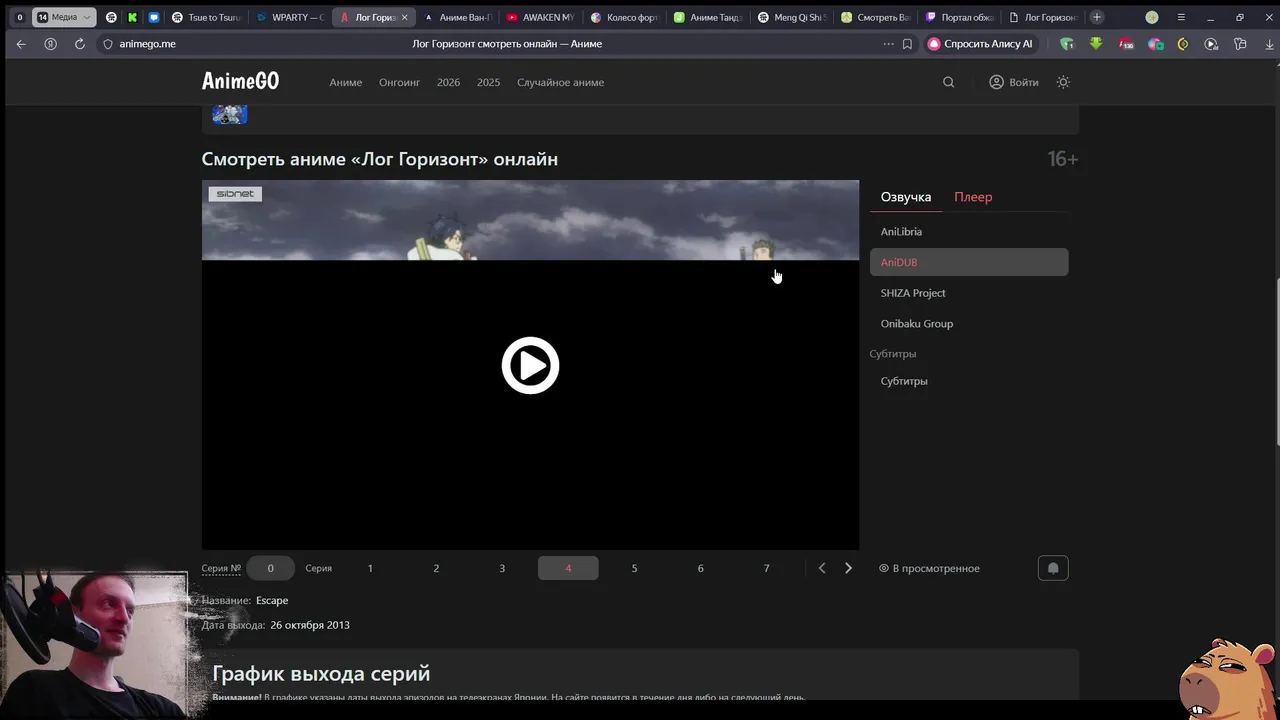
Task: Open the page actions three-dots menu
Action: click(888, 44)
